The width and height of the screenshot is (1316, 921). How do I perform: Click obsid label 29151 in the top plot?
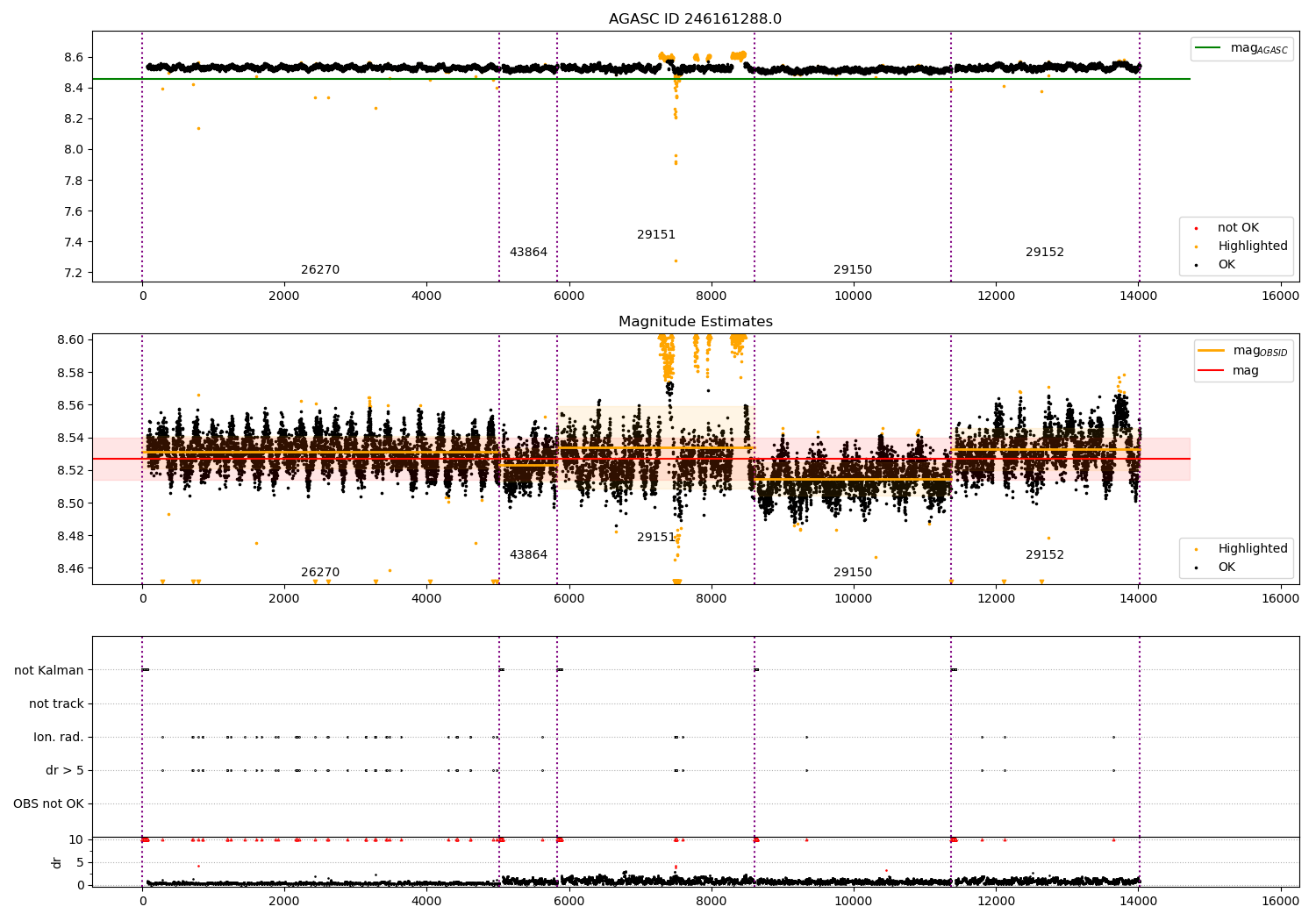[656, 235]
